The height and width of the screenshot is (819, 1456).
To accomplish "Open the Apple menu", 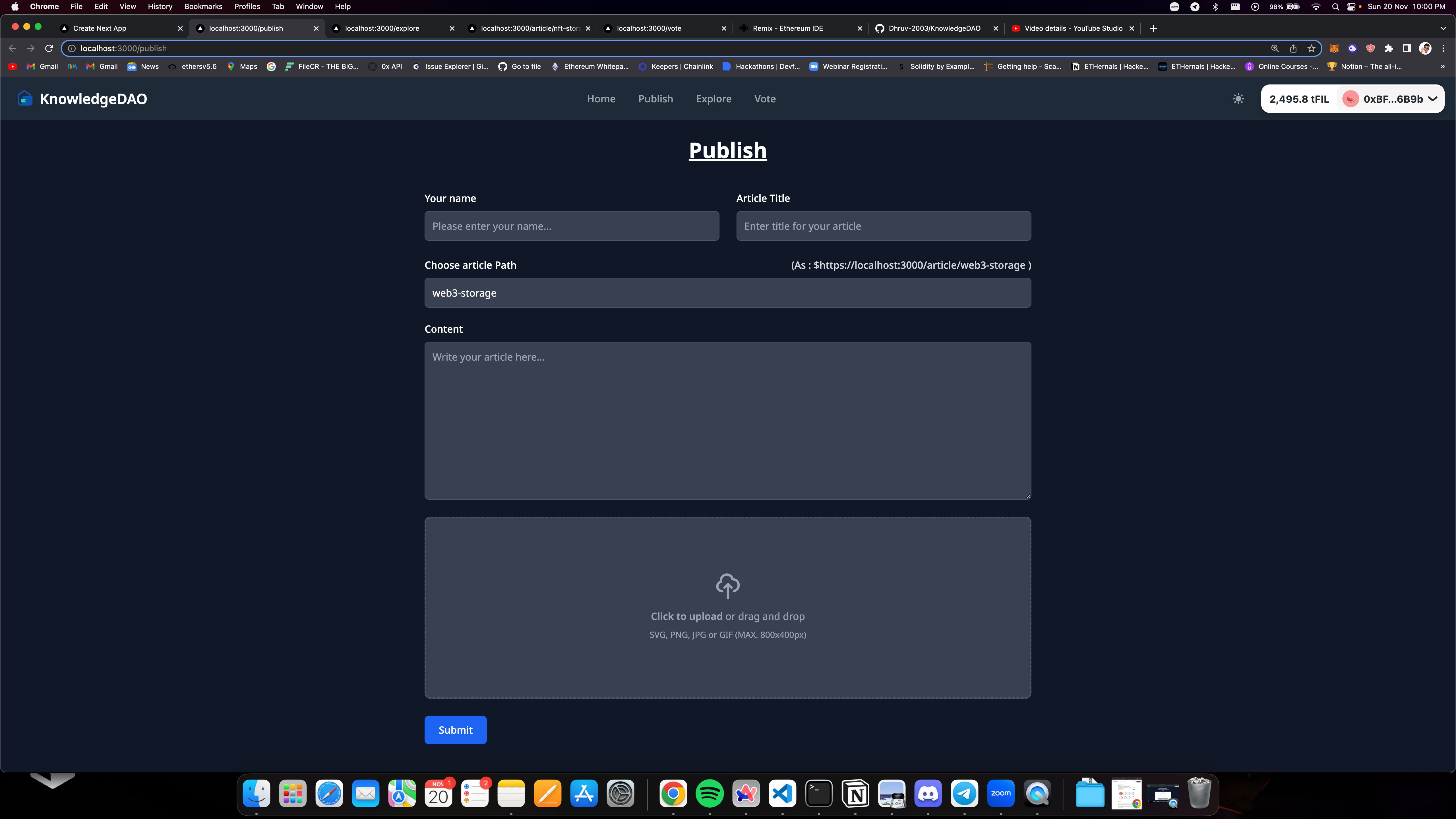I will (x=15, y=7).
